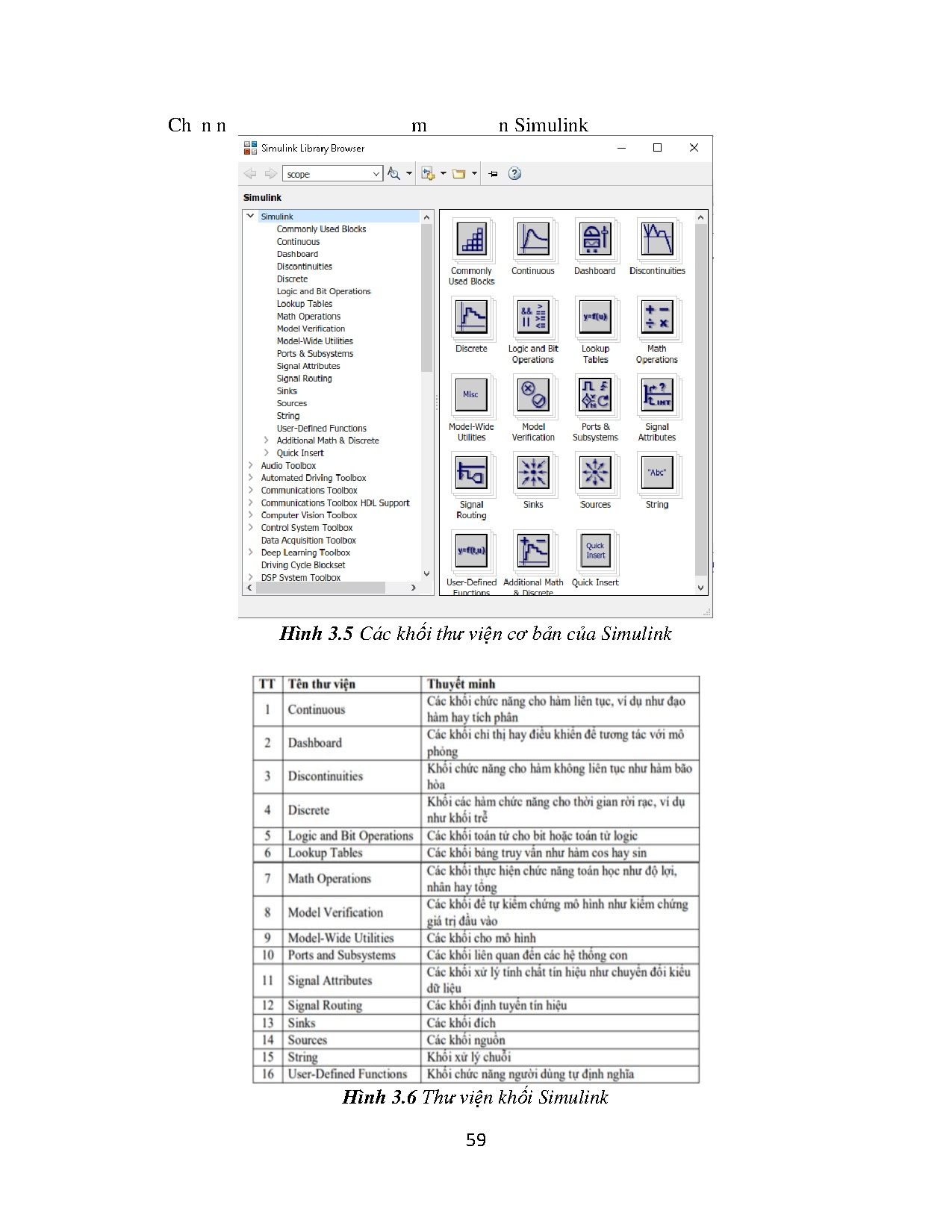Open the Logic and Bit Operations icon
The height and width of the screenshot is (1232, 952).
pyautogui.click(x=533, y=317)
